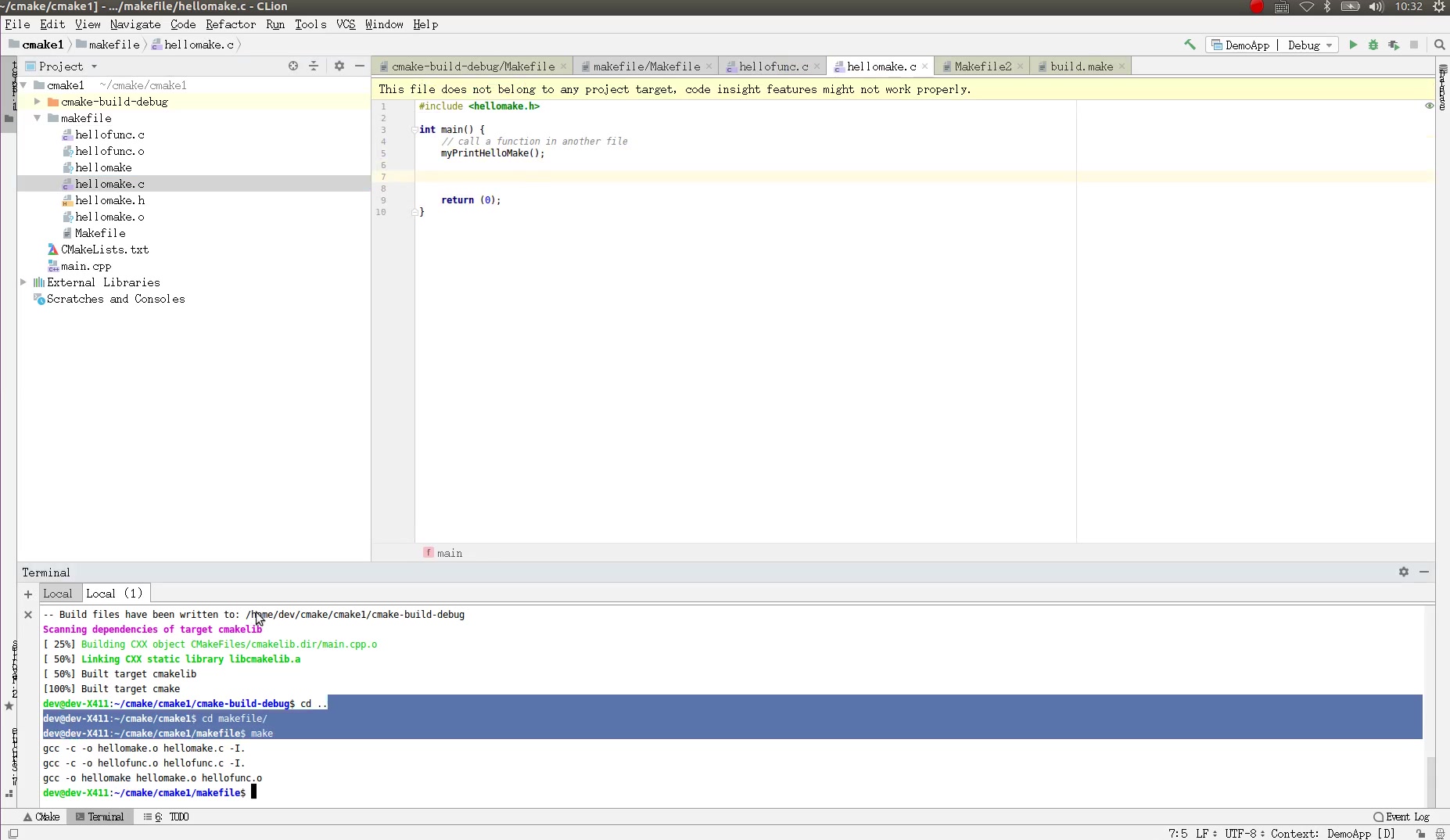Change line separator LF setting
Viewport: 1450px width, 840px height.
(1206, 834)
